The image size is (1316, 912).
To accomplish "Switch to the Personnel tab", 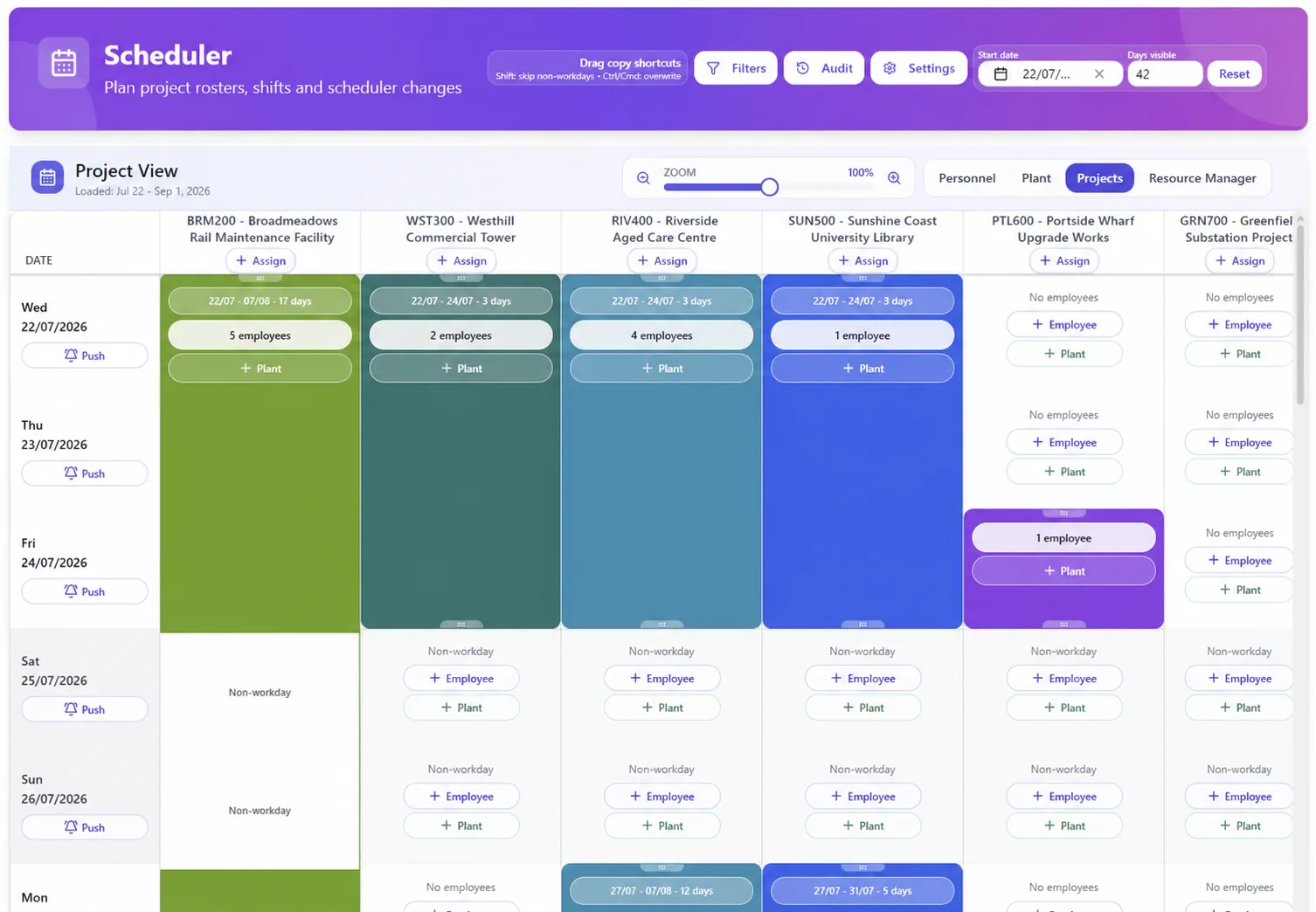I will point(966,178).
